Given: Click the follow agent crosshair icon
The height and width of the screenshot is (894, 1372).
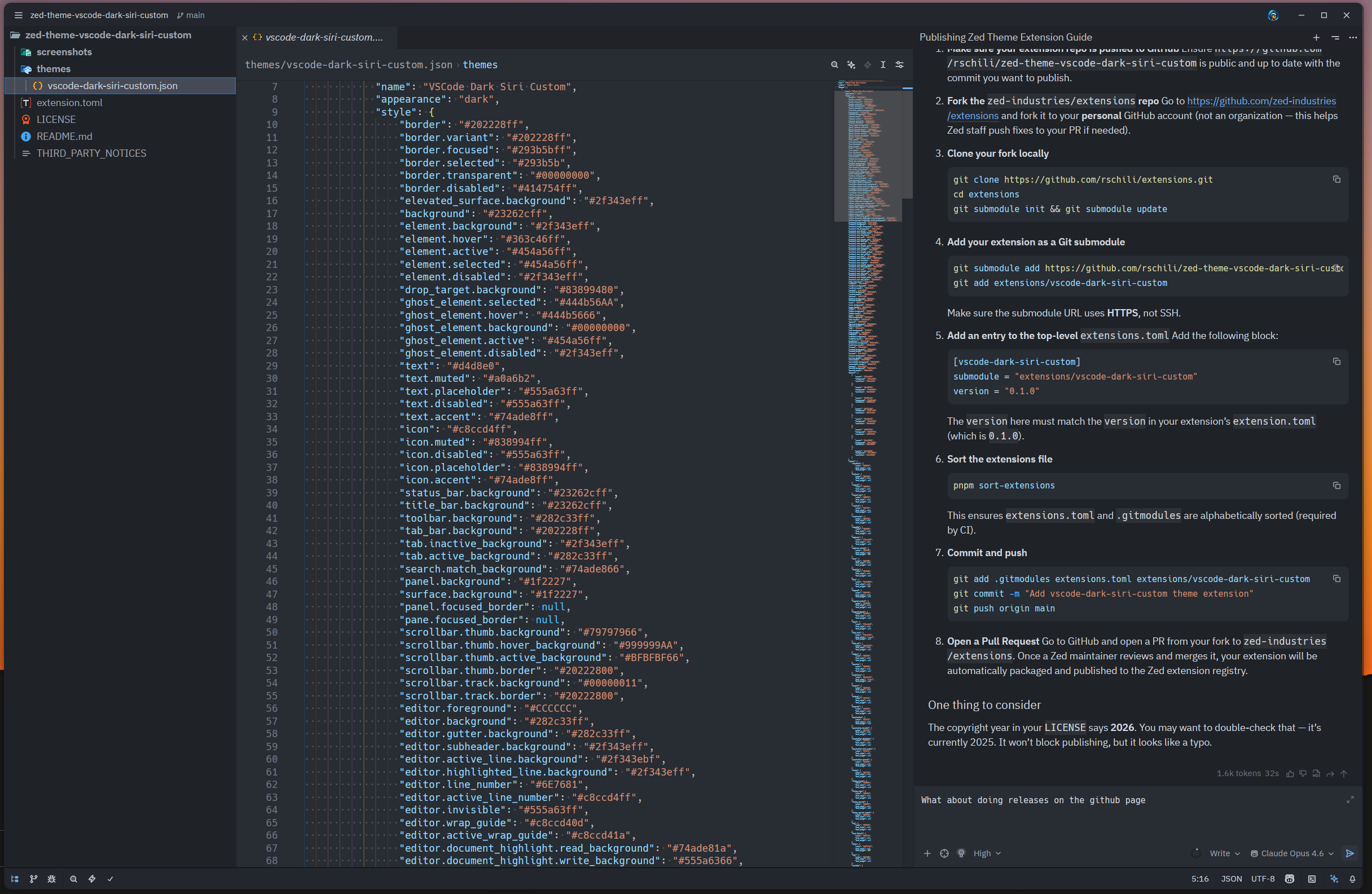Looking at the screenshot, I should click(x=944, y=853).
